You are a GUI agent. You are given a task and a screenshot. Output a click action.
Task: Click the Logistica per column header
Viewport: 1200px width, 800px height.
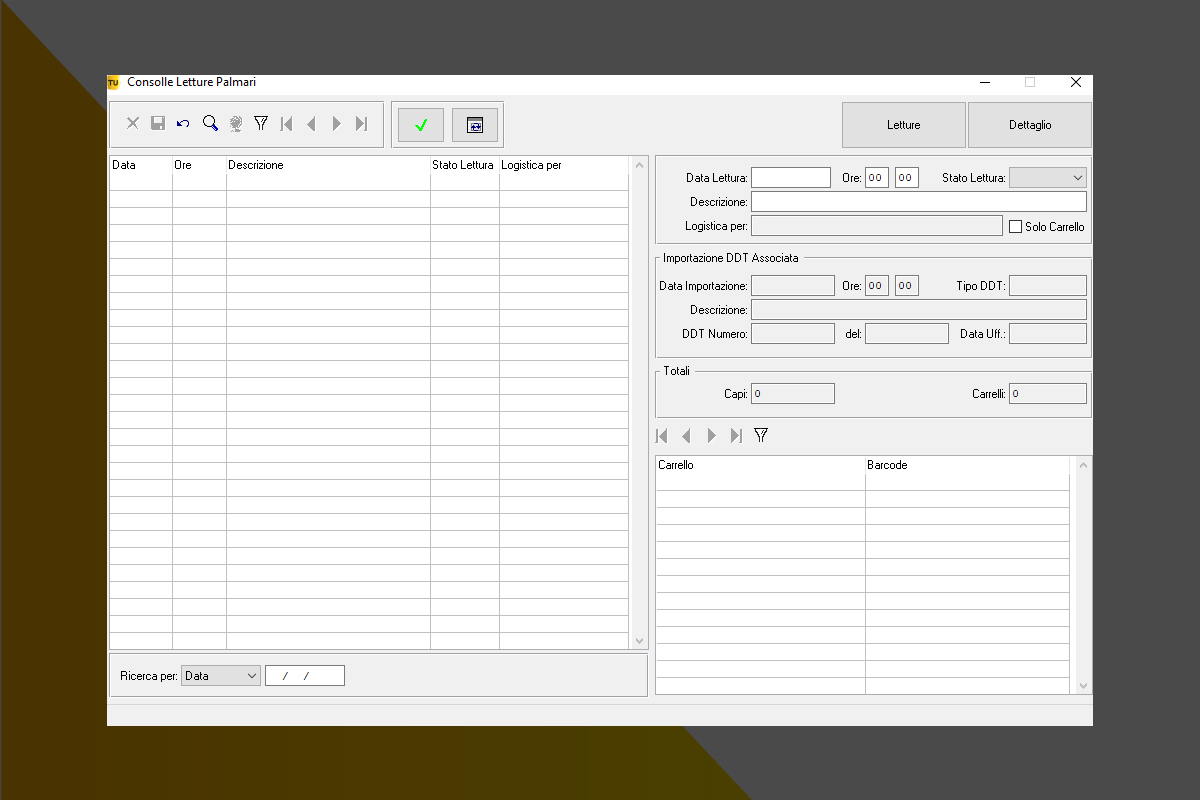(x=564, y=165)
